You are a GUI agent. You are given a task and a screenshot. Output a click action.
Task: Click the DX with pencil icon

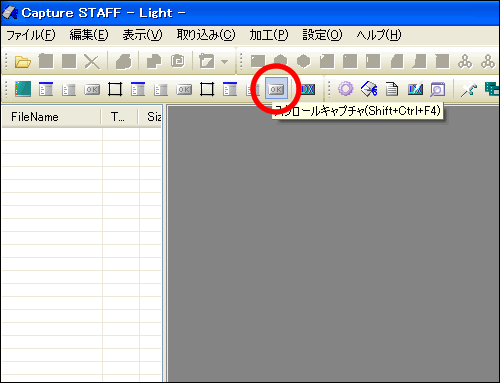(x=415, y=89)
